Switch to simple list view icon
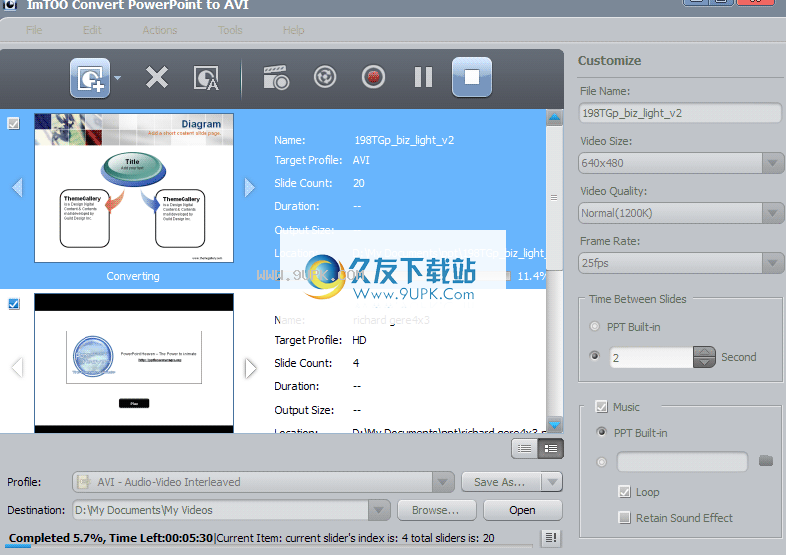This screenshot has width=786, height=555. coord(524,448)
